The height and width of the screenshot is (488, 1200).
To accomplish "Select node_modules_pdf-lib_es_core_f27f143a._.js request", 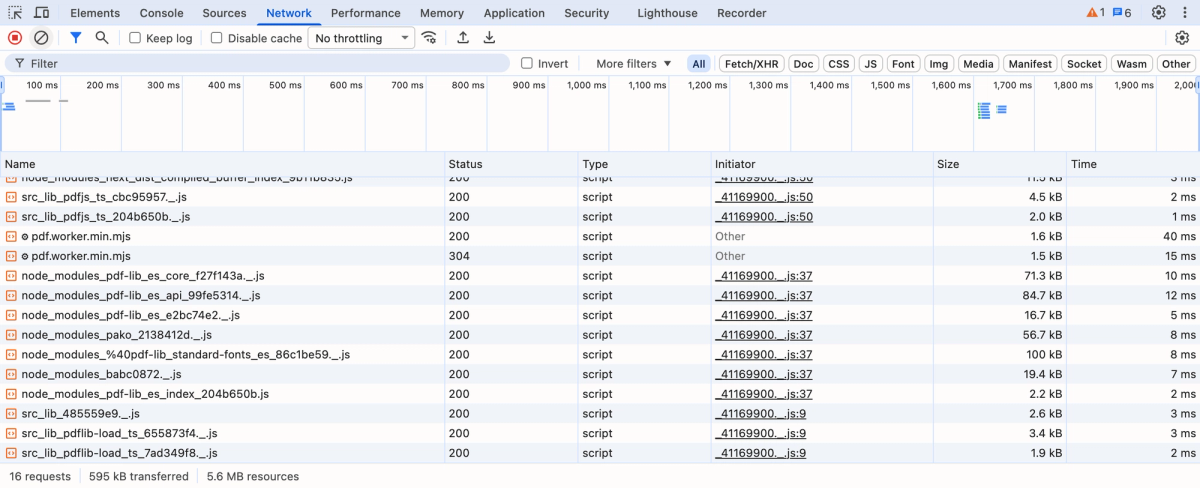I will [600, 276].
